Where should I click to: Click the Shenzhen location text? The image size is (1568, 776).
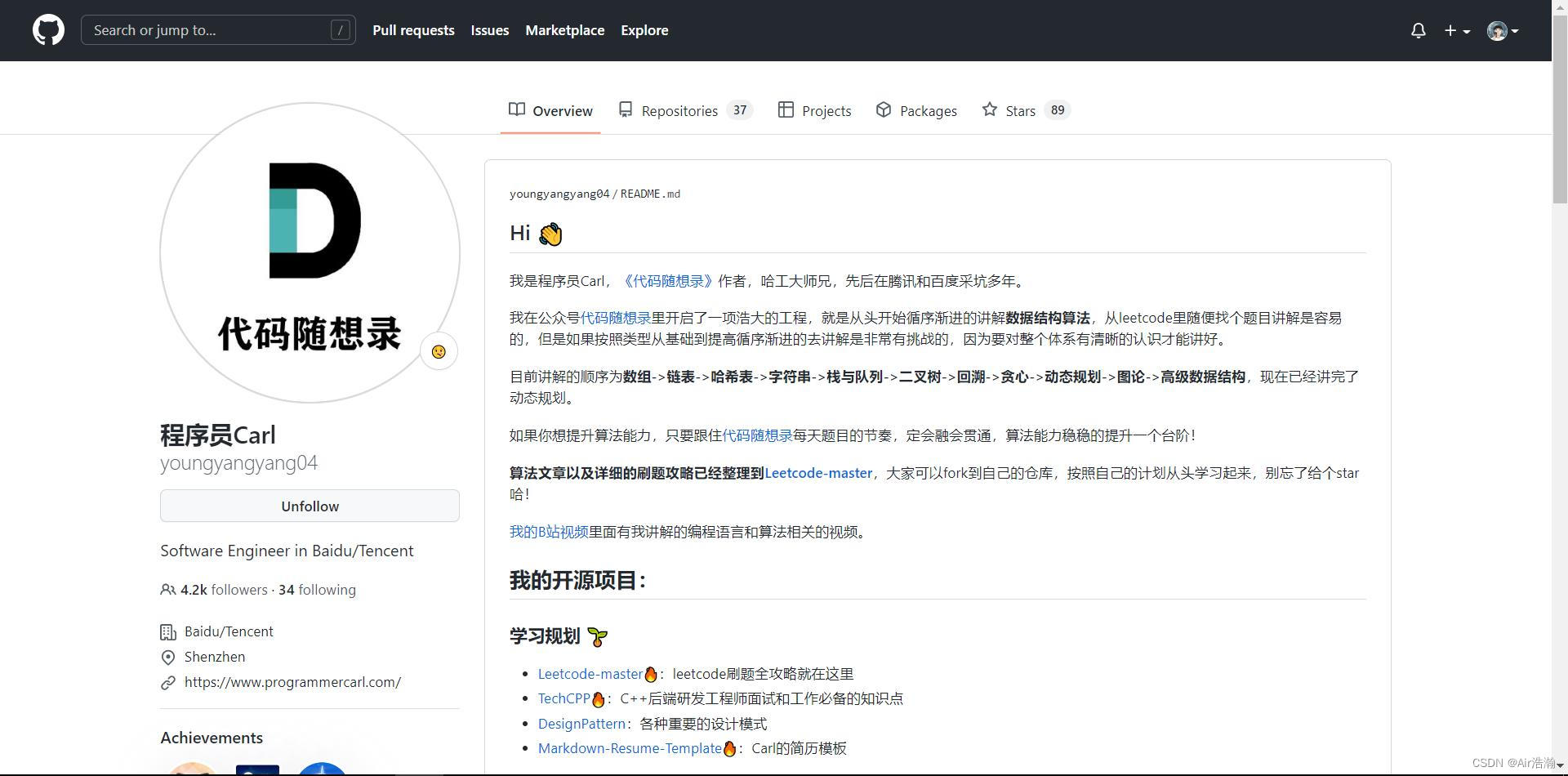pyautogui.click(x=215, y=657)
